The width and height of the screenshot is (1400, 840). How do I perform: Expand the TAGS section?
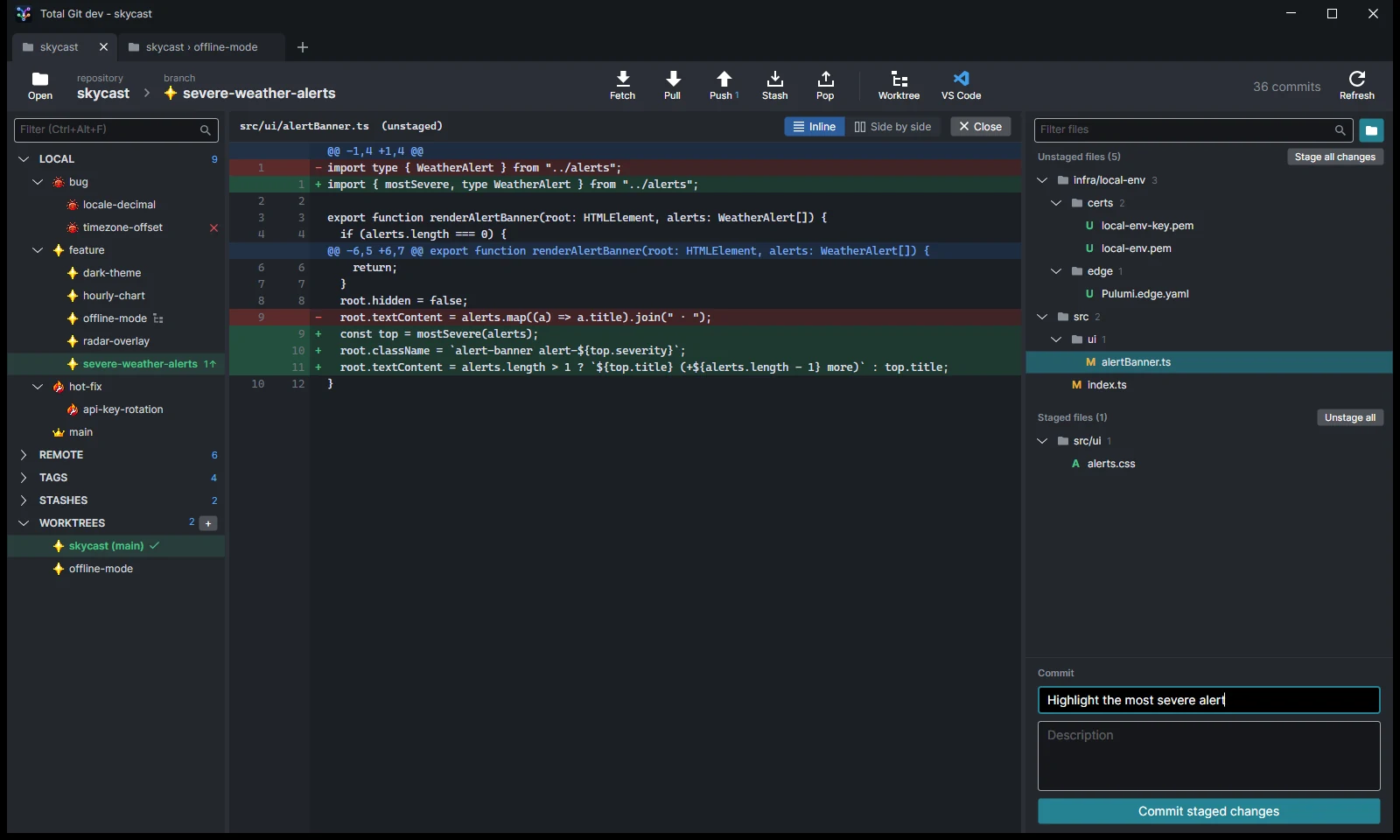24,478
